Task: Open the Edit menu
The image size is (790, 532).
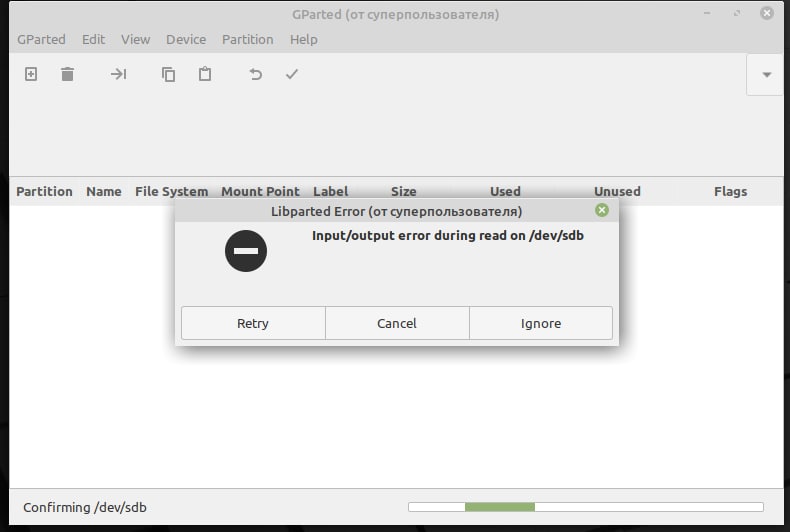Action: coord(93,39)
